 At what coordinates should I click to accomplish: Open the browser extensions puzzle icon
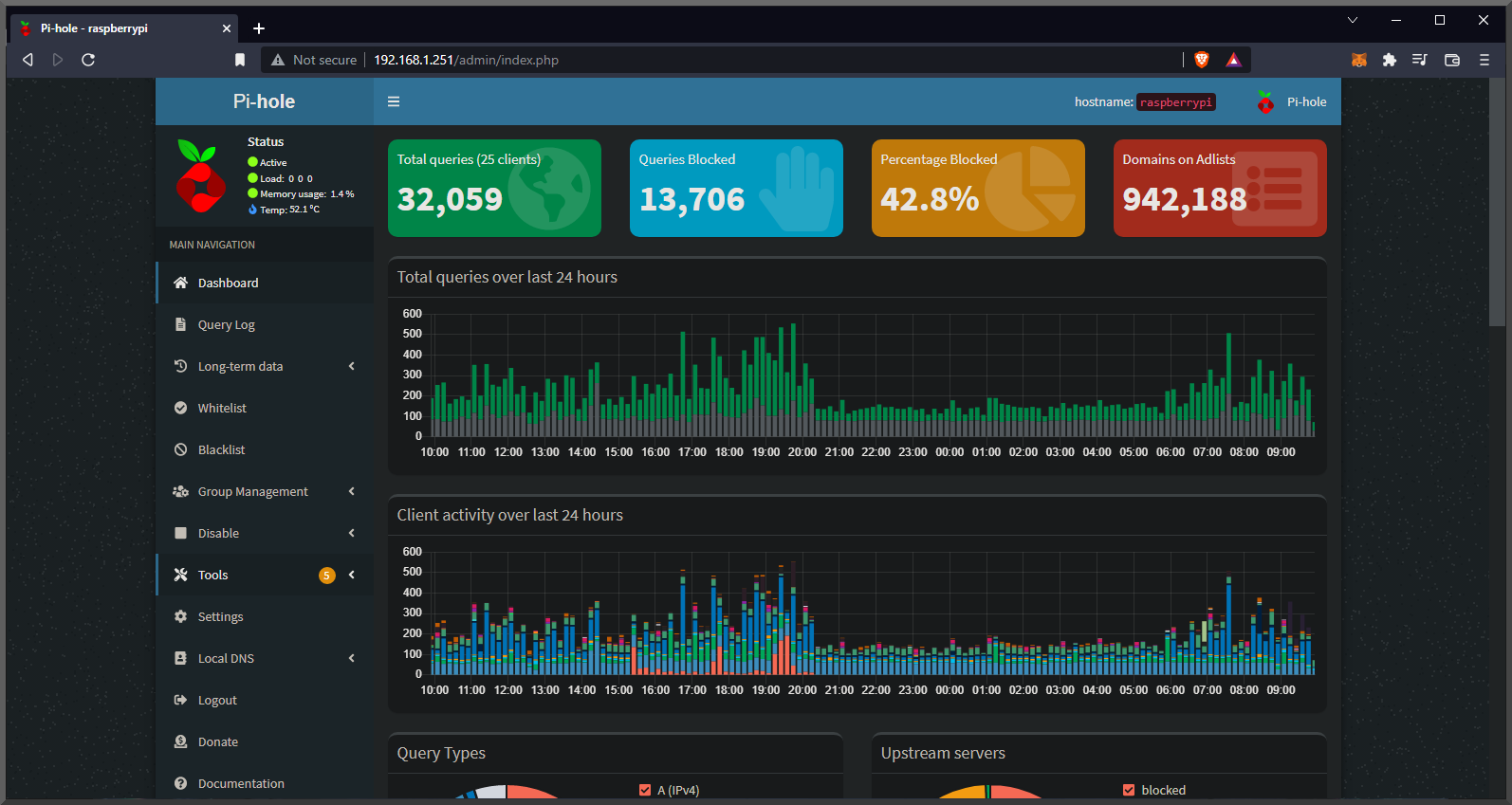[x=1390, y=60]
